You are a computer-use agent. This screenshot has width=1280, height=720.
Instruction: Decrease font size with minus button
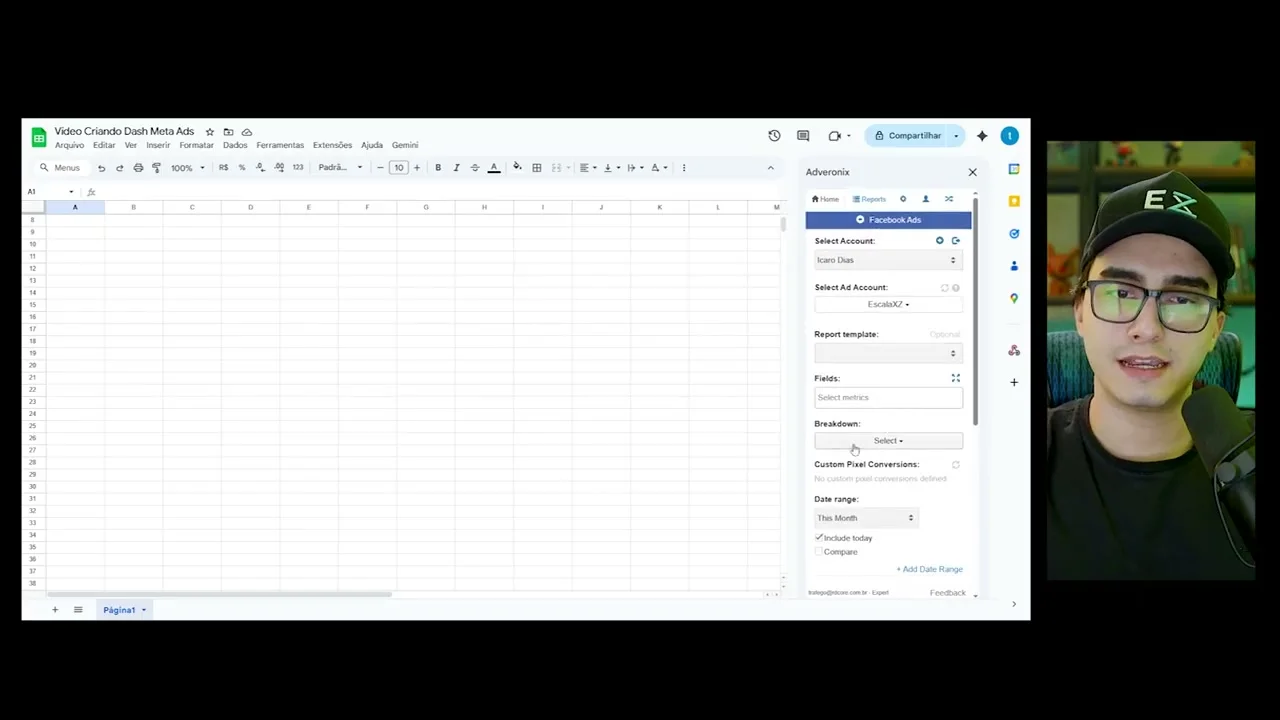click(380, 168)
